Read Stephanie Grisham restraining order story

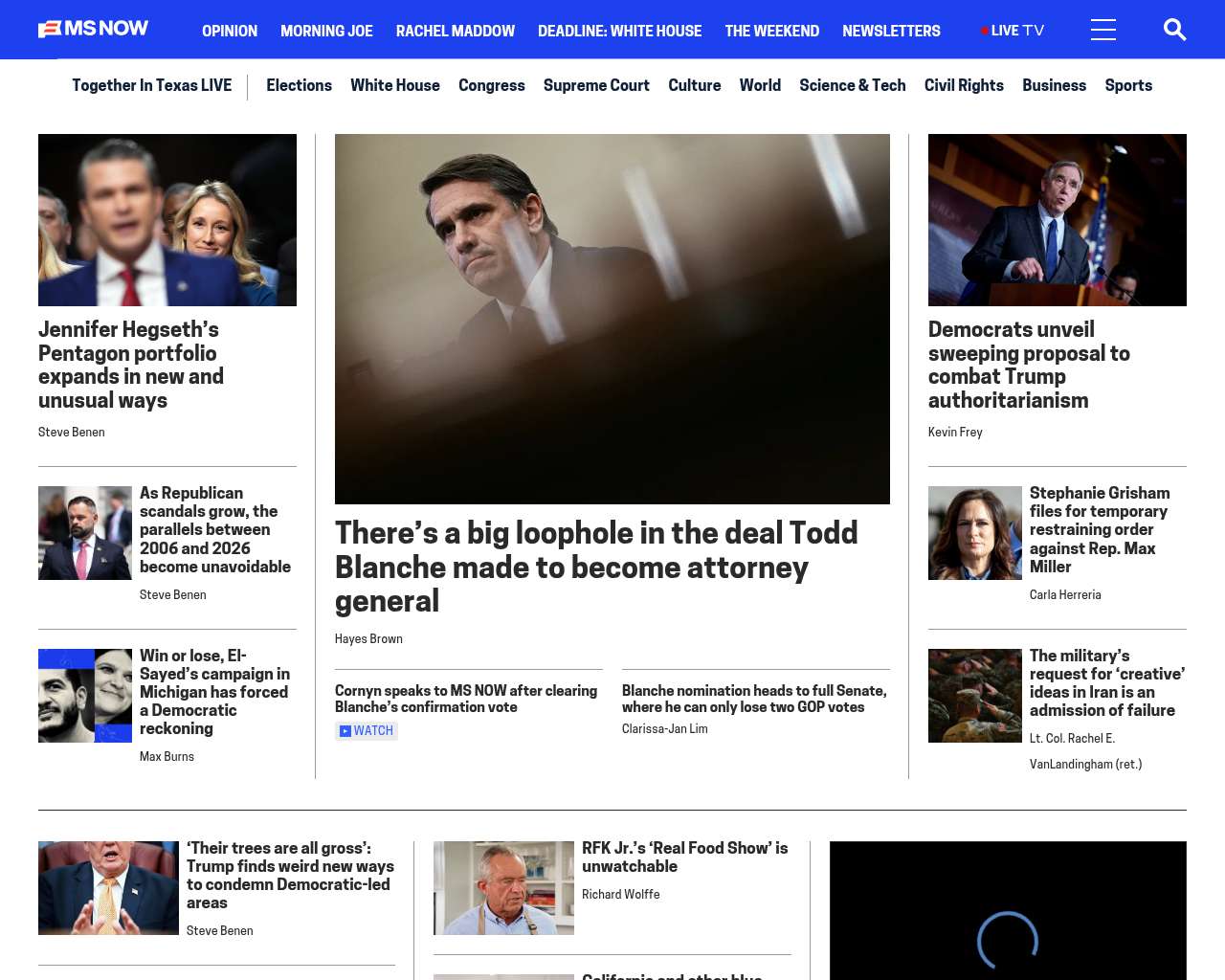pyautogui.click(x=1100, y=529)
